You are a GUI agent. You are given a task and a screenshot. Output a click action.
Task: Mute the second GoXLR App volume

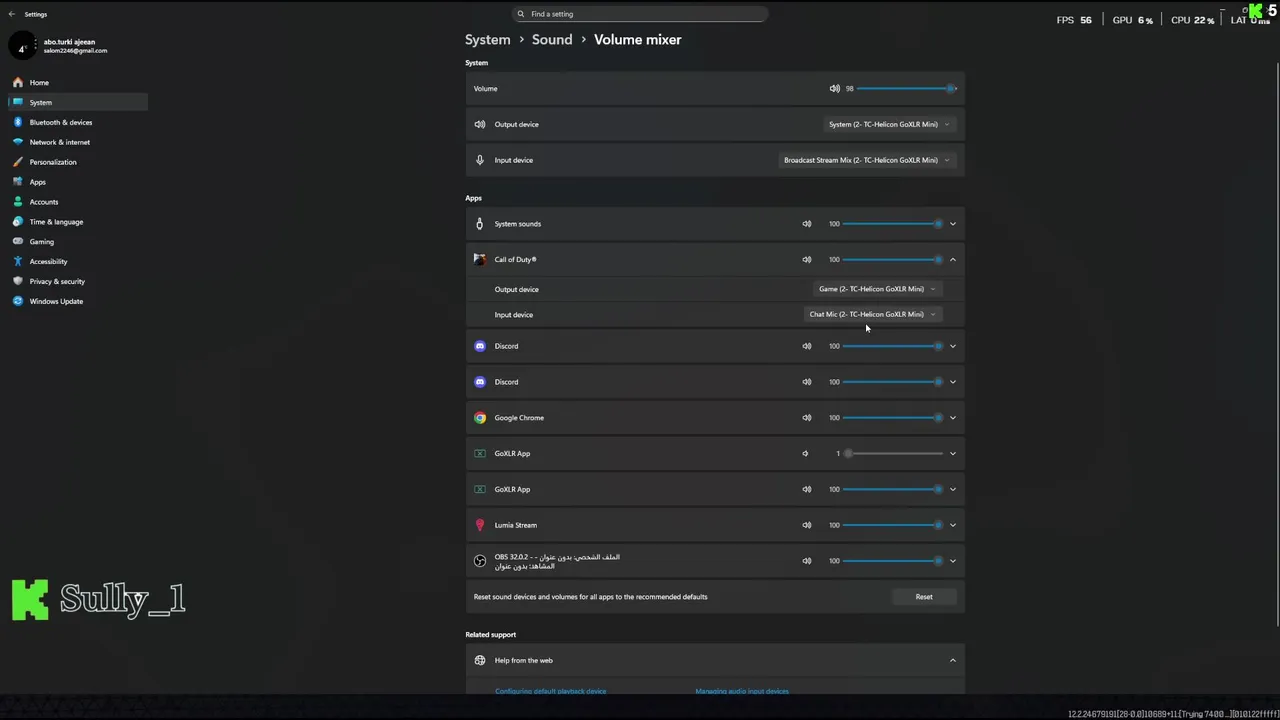[807, 490]
